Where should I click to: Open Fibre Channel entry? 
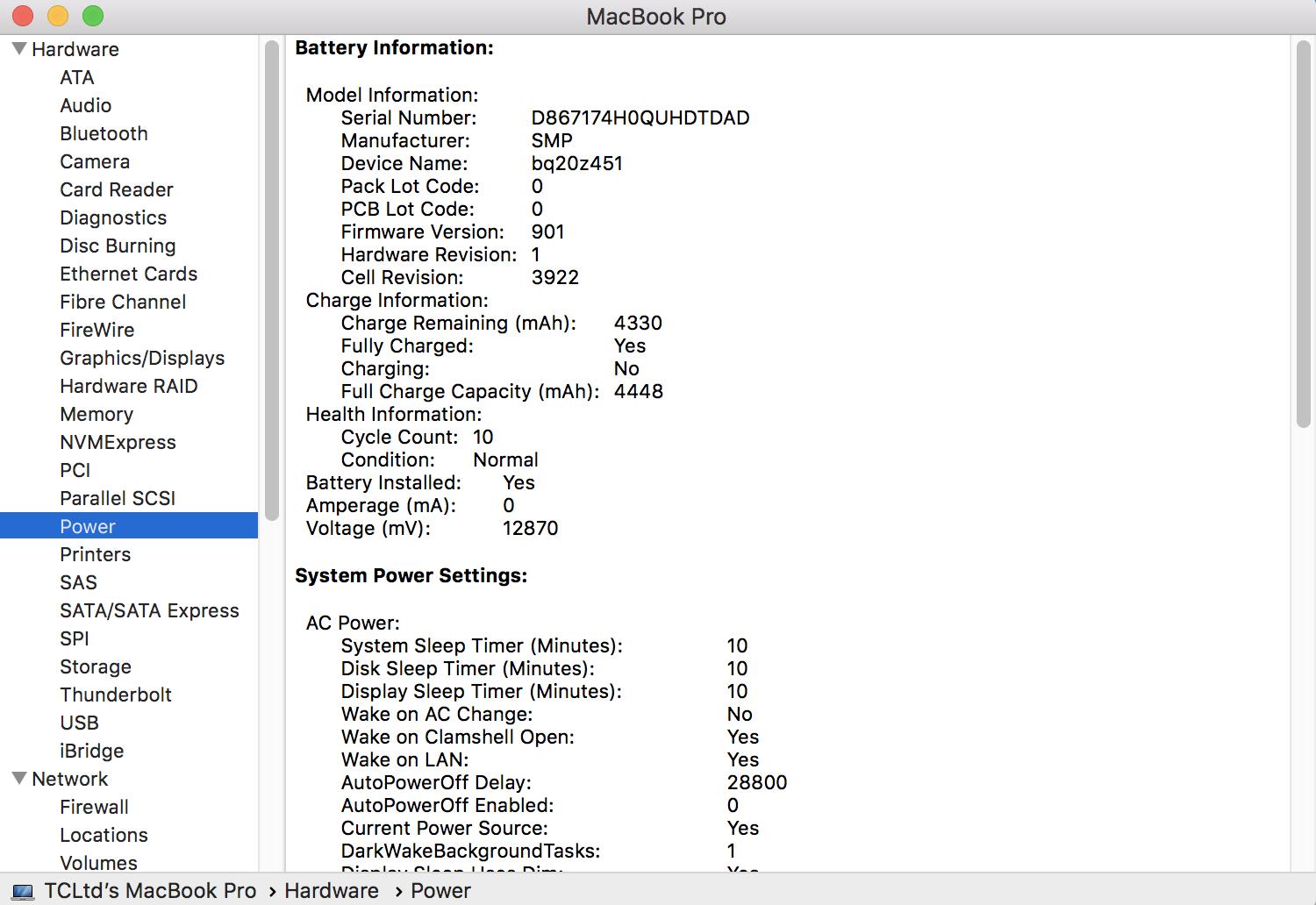click(x=123, y=302)
